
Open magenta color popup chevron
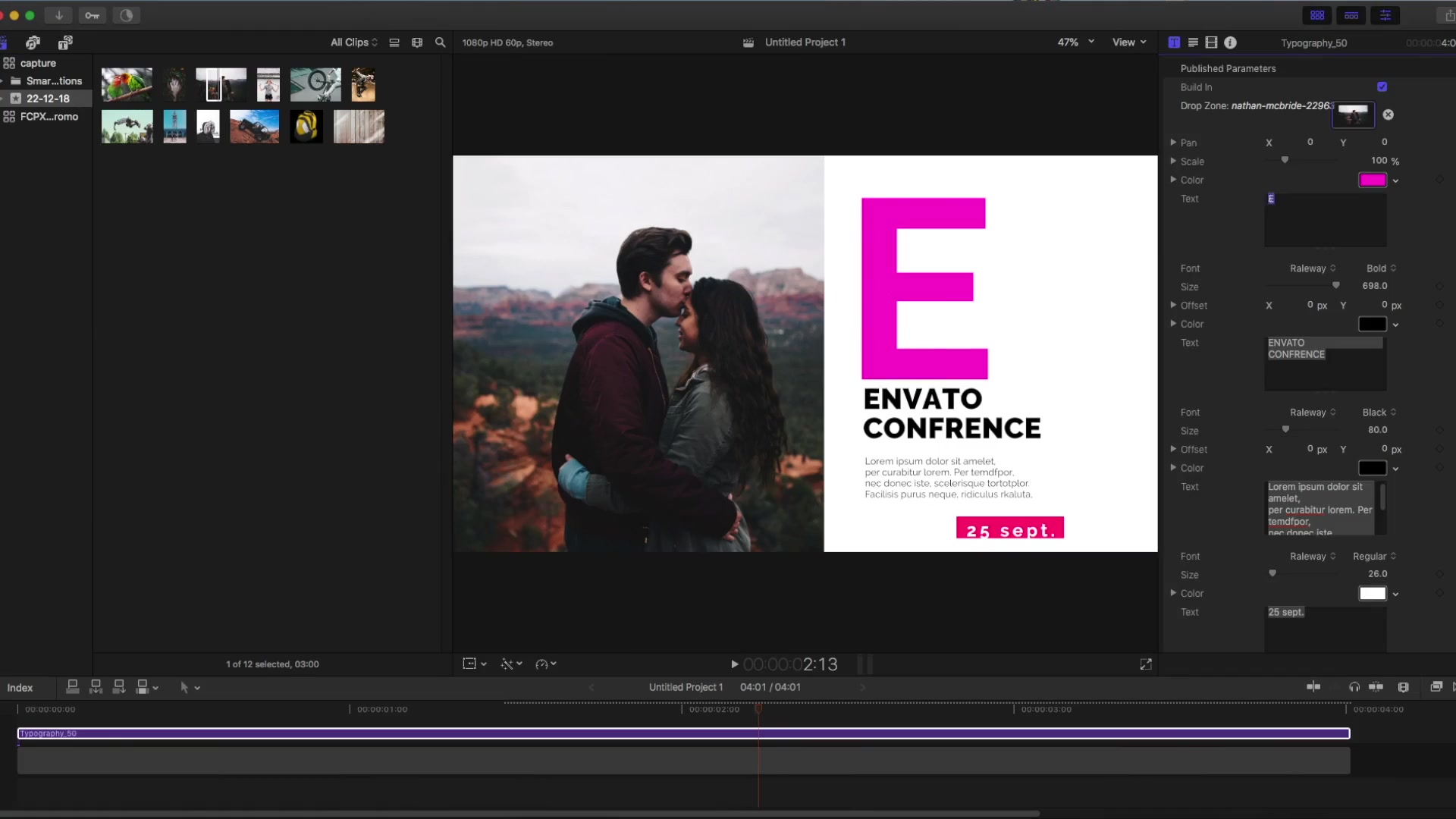1396,180
